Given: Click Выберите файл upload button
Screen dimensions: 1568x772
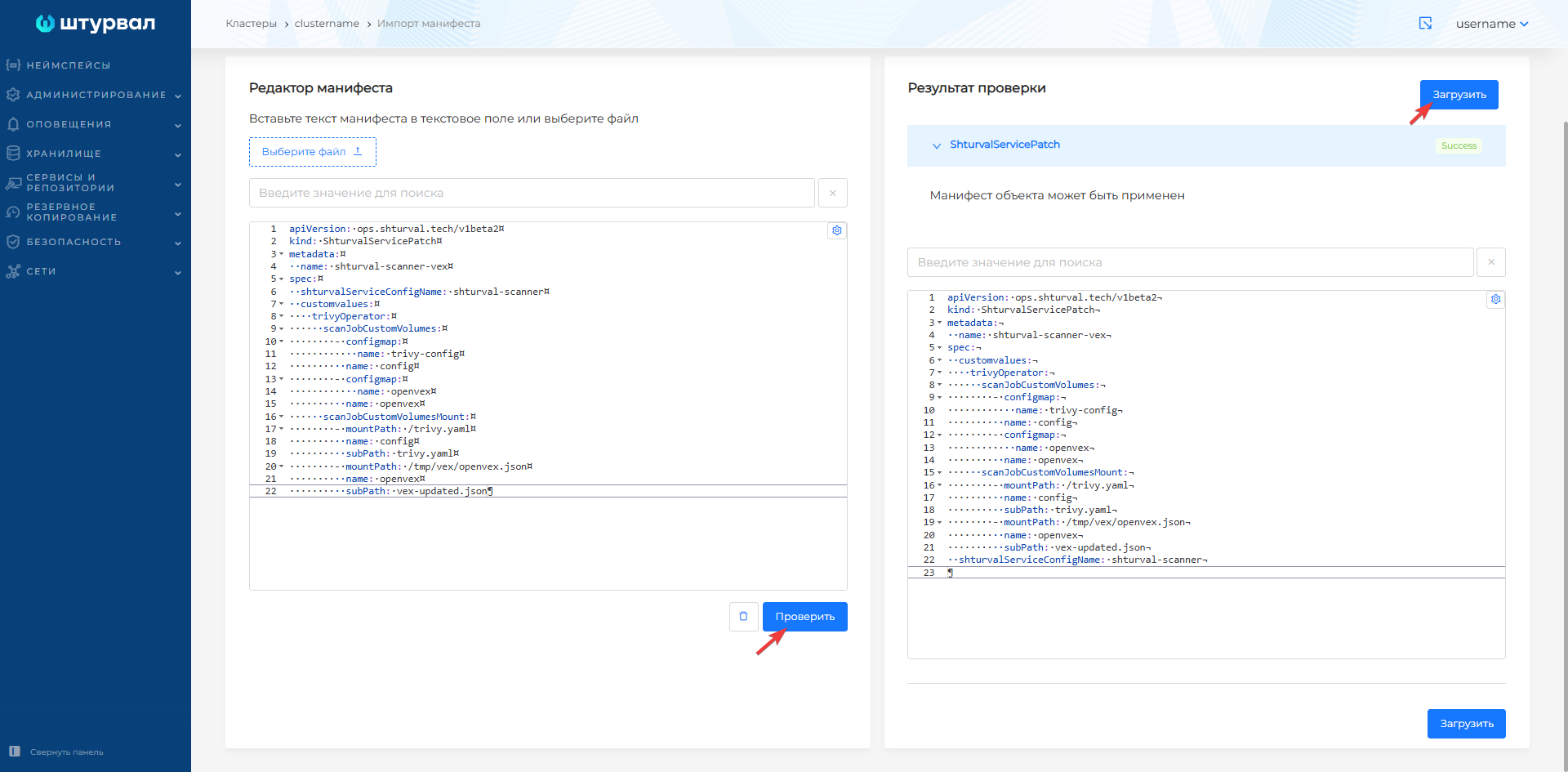Looking at the screenshot, I should click(x=312, y=152).
